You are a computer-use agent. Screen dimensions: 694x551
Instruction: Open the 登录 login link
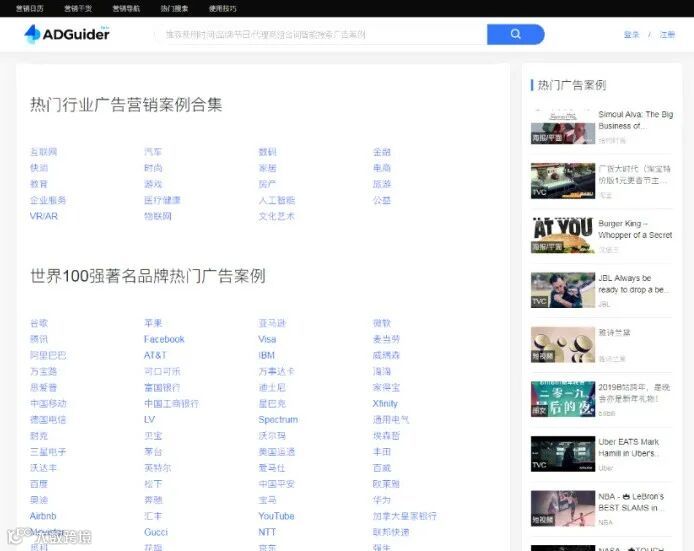pyautogui.click(x=632, y=35)
